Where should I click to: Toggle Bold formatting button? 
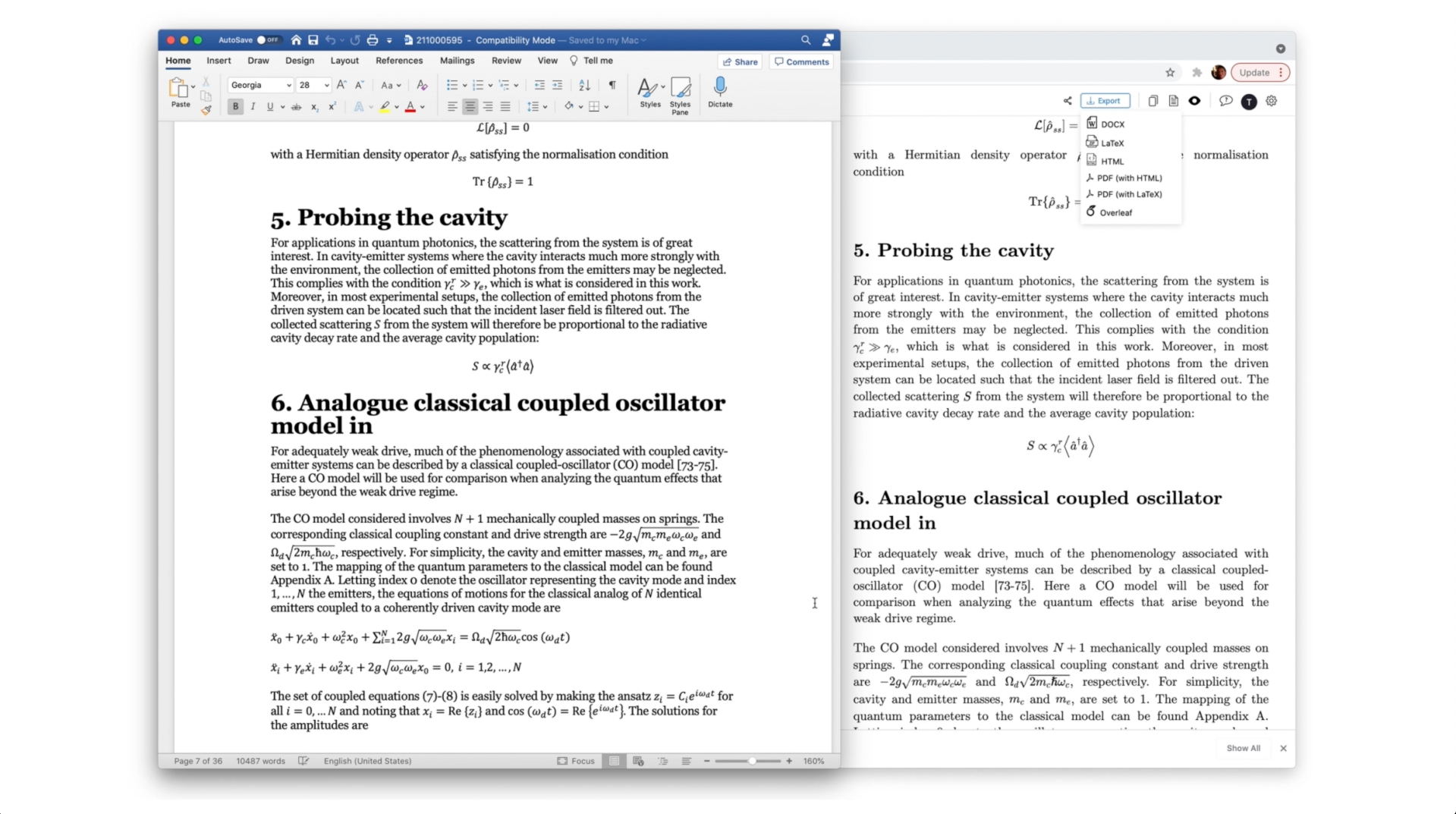(235, 107)
